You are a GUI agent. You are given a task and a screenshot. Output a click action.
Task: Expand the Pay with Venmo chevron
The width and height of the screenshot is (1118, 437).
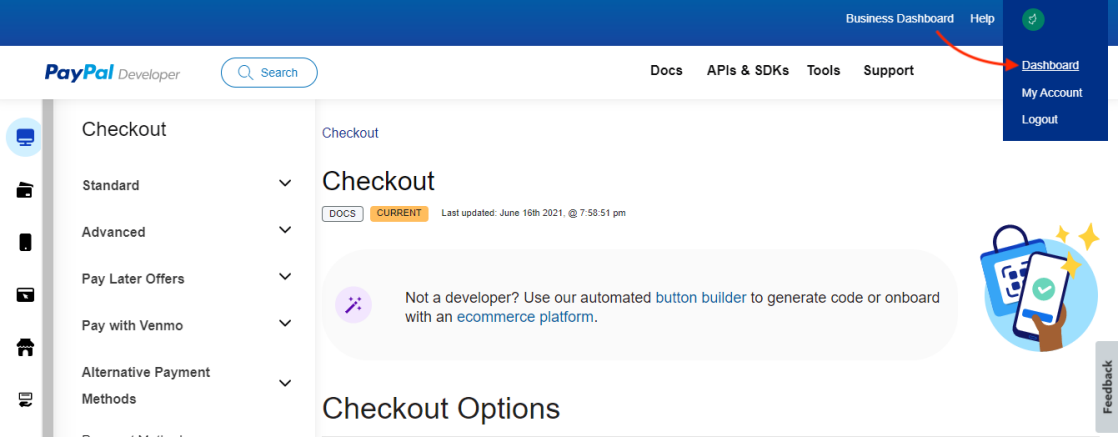coord(285,324)
